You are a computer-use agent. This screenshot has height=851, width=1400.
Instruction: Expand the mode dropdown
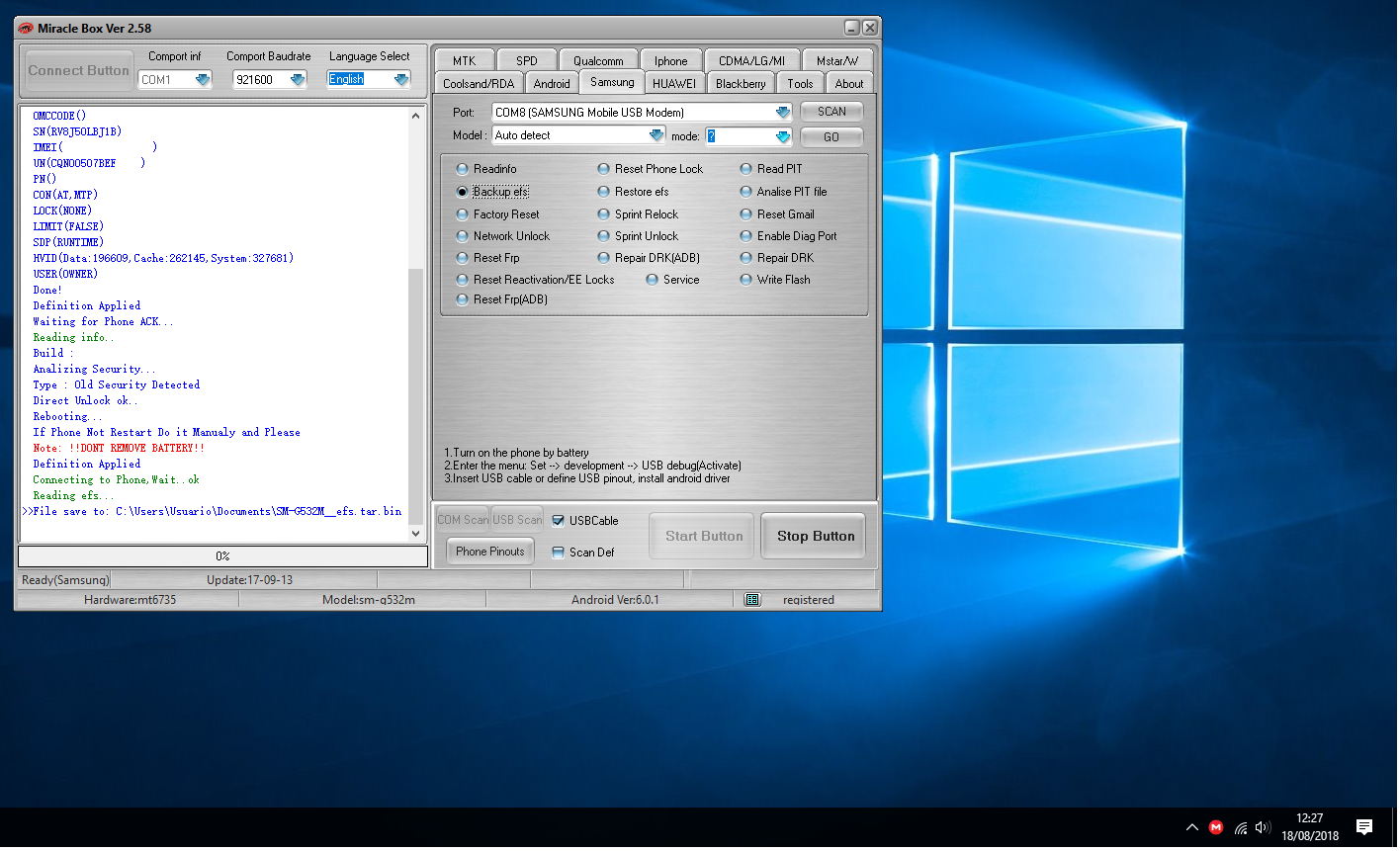[x=783, y=136]
